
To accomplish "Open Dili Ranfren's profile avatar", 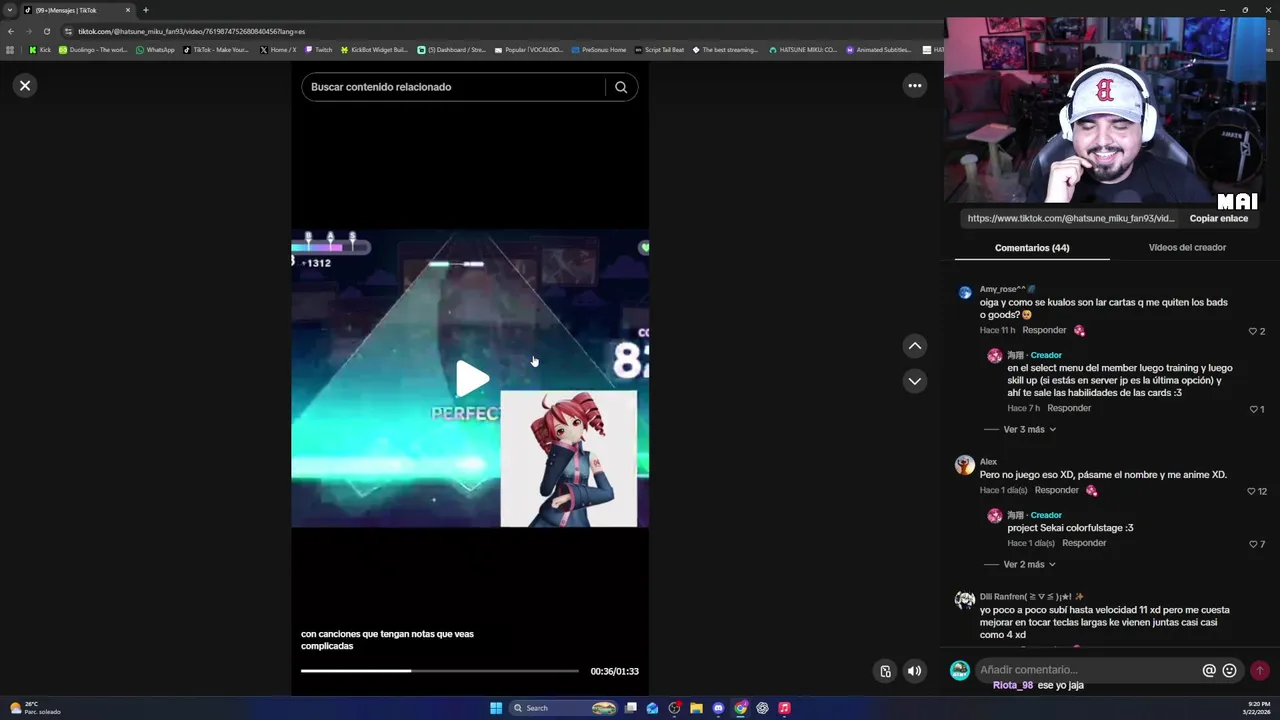I will coord(965,600).
